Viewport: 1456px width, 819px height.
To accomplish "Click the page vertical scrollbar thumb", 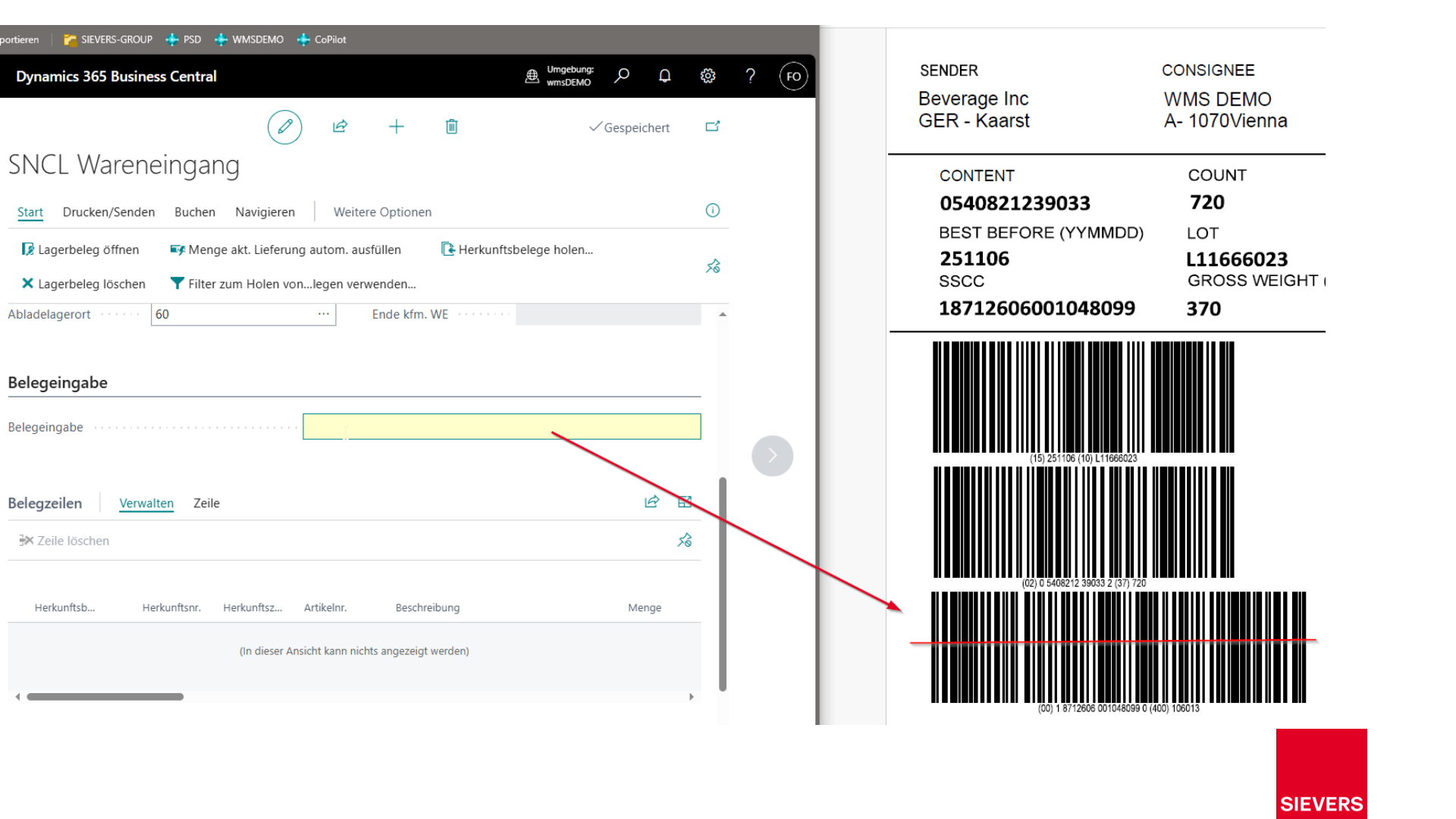I will point(723,584).
